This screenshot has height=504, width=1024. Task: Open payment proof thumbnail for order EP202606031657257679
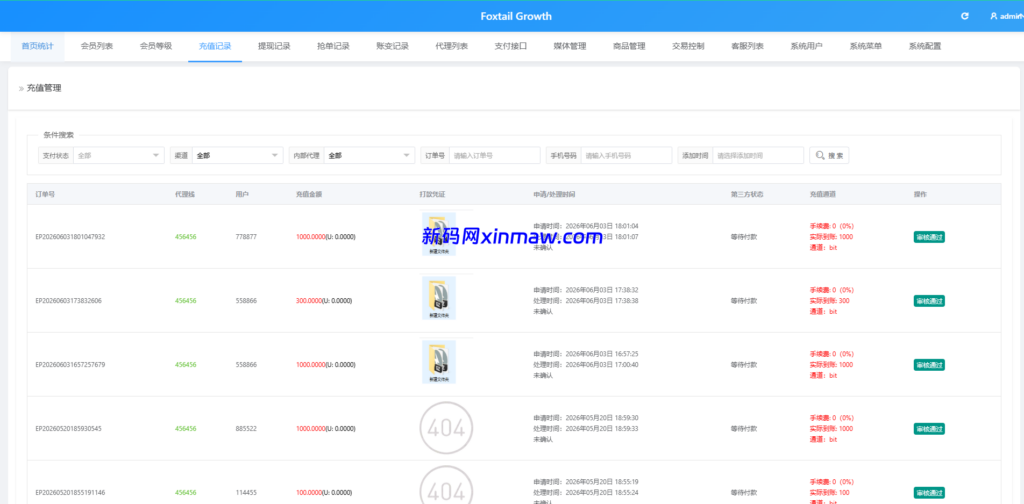point(439,362)
